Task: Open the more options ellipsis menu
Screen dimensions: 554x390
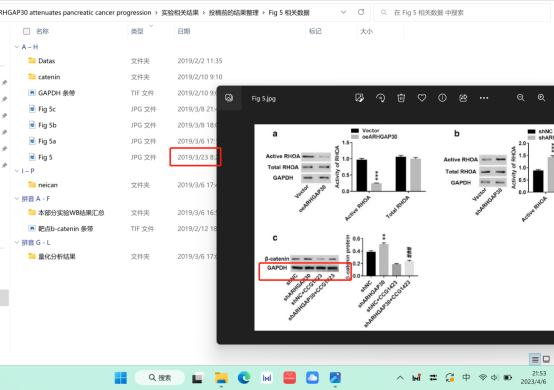Action: [x=484, y=98]
